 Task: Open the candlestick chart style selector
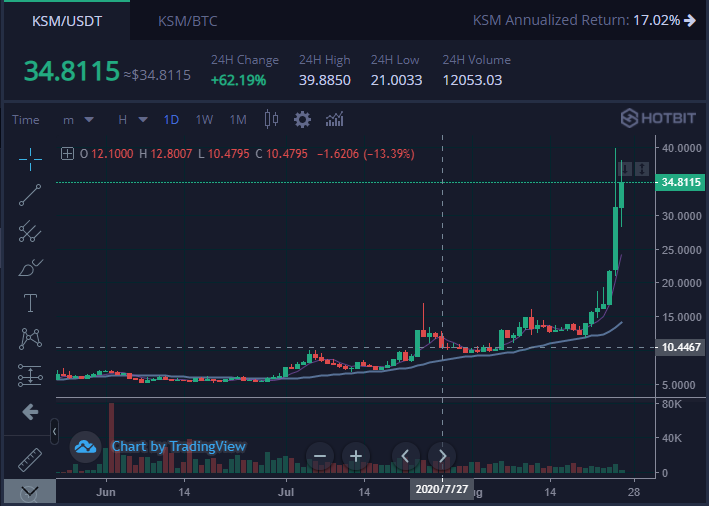coord(271,119)
